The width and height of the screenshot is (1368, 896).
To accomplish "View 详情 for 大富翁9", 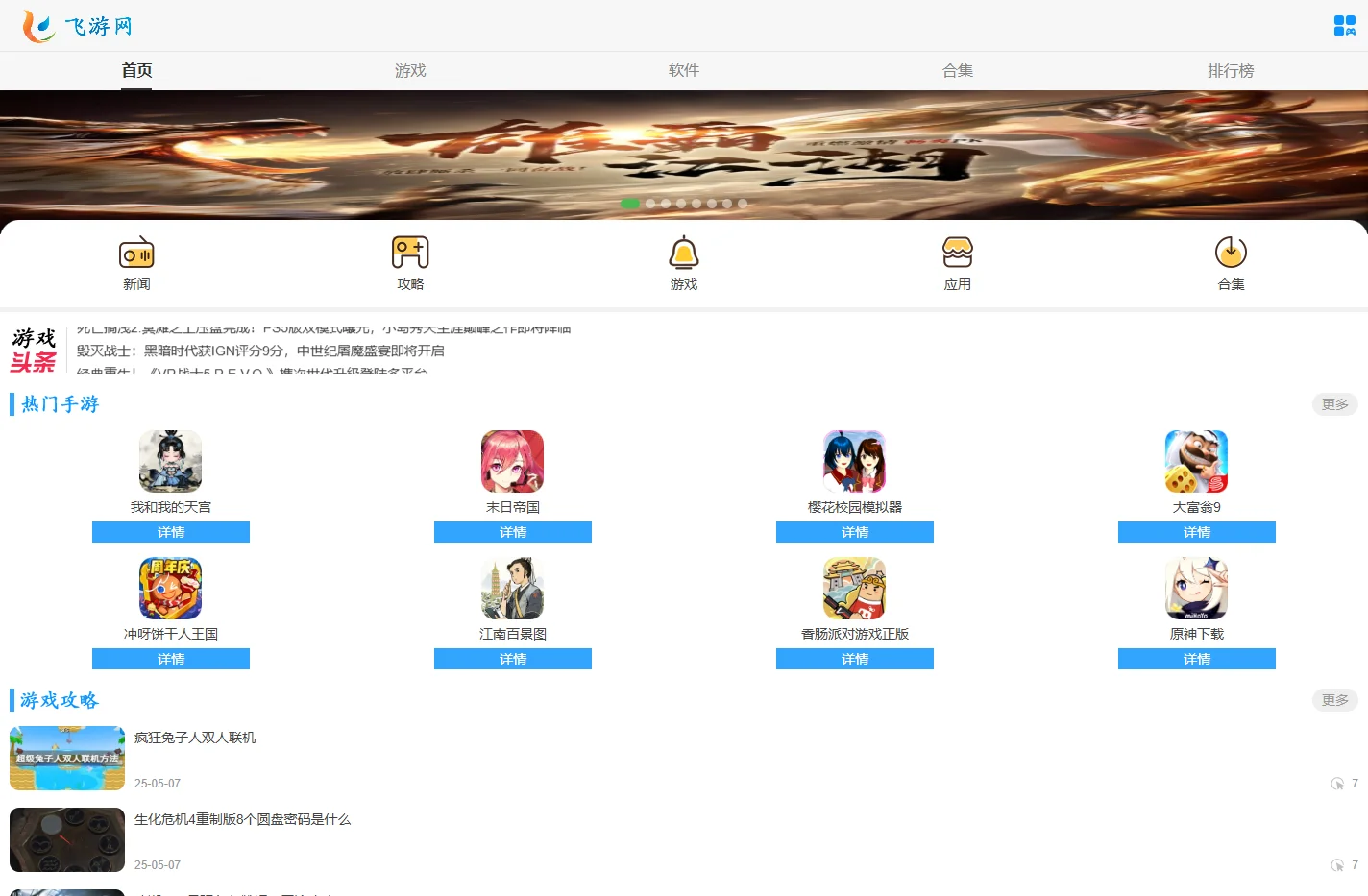I will [x=1197, y=532].
